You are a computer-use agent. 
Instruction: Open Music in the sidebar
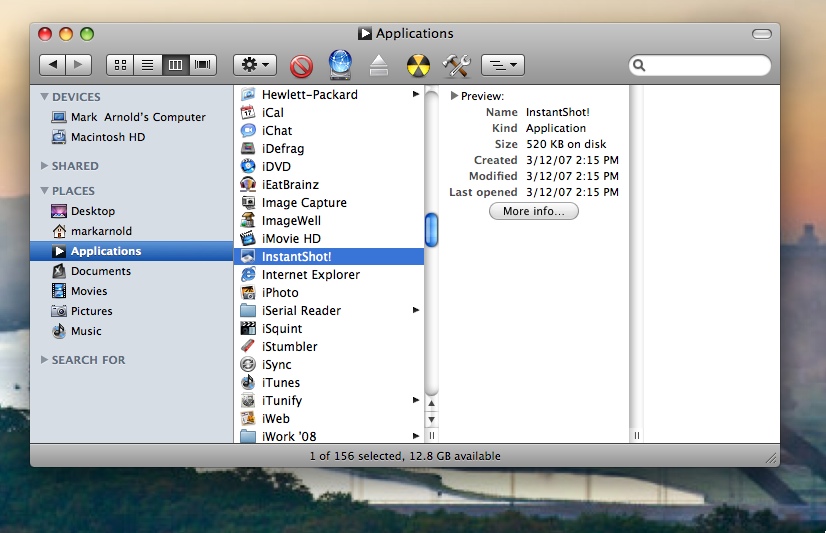click(x=131, y=331)
